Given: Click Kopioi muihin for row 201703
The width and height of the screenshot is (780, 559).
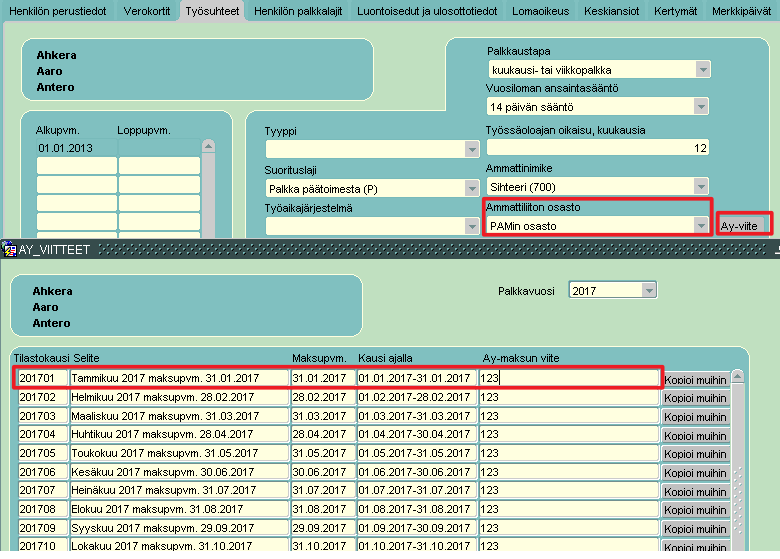Looking at the screenshot, I should [x=695, y=417].
